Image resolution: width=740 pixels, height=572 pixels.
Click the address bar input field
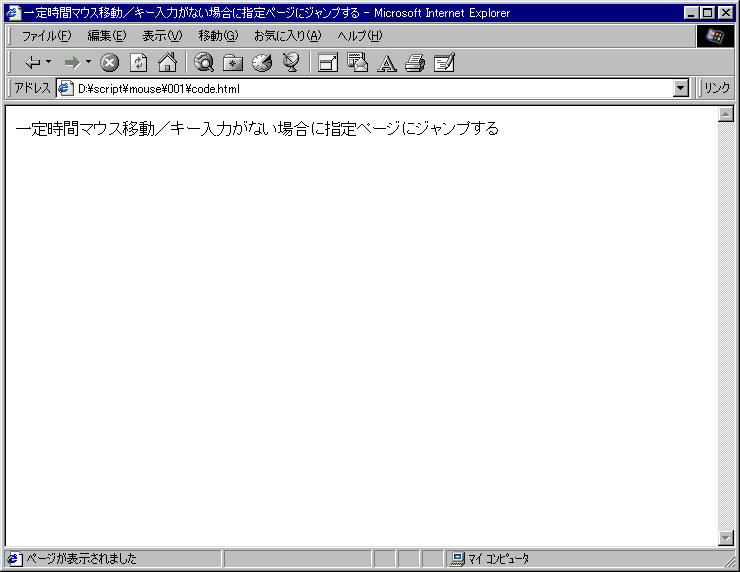click(x=373, y=88)
